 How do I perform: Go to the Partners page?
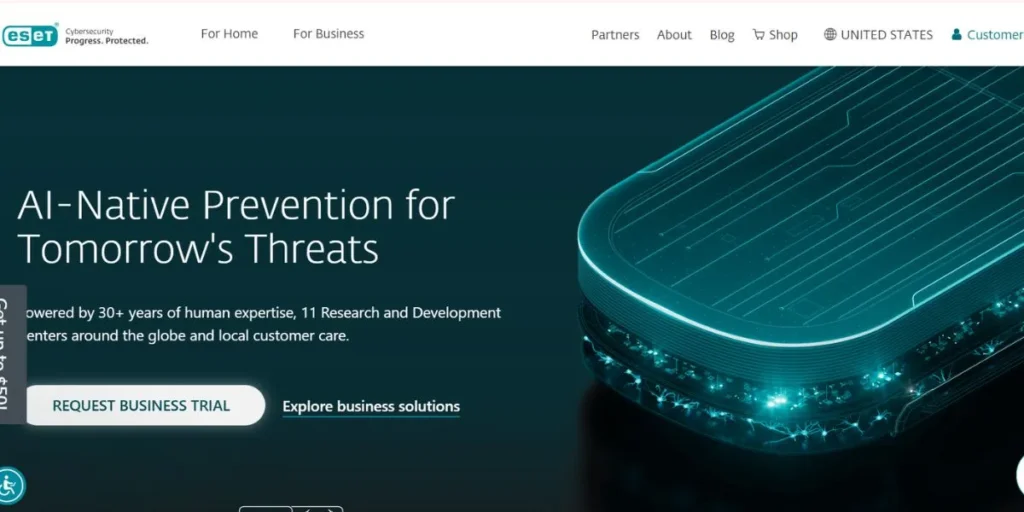point(615,35)
